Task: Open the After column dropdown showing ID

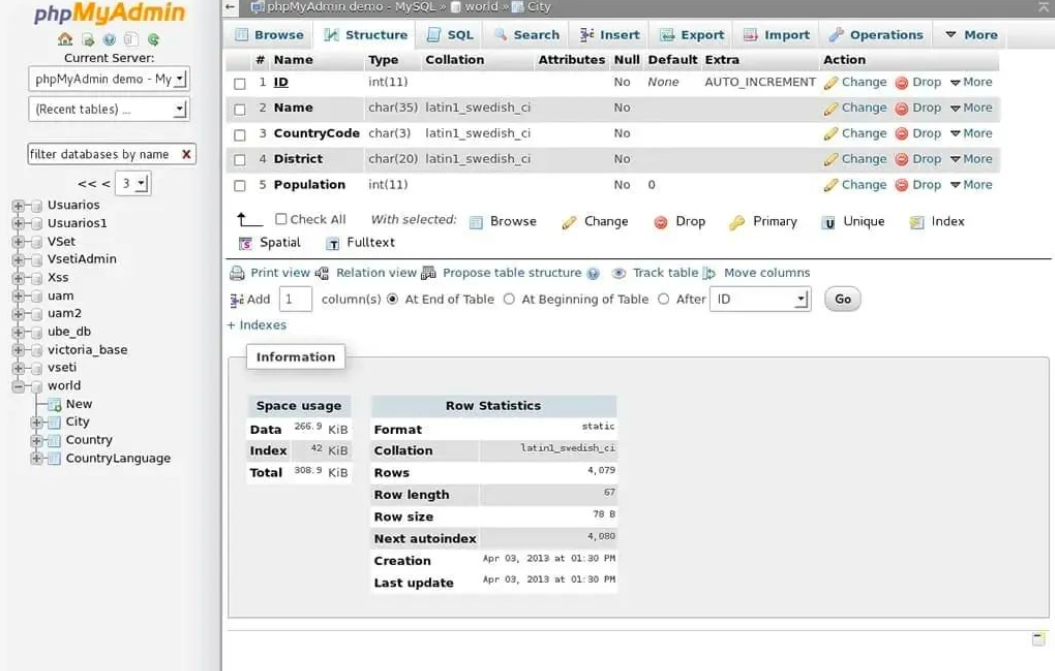Action: click(x=760, y=299)
